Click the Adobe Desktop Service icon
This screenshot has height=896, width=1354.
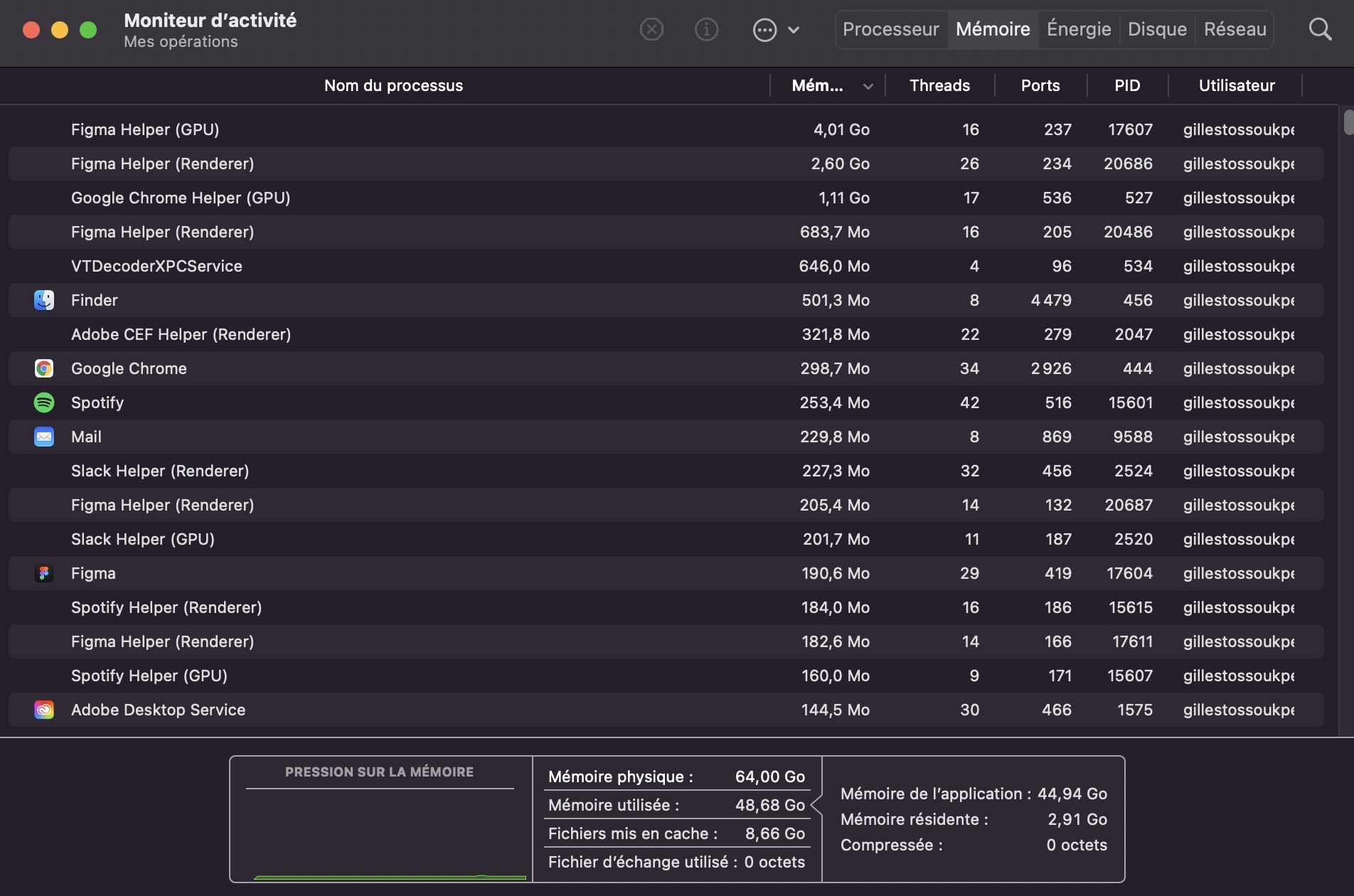tap(44, 710)
